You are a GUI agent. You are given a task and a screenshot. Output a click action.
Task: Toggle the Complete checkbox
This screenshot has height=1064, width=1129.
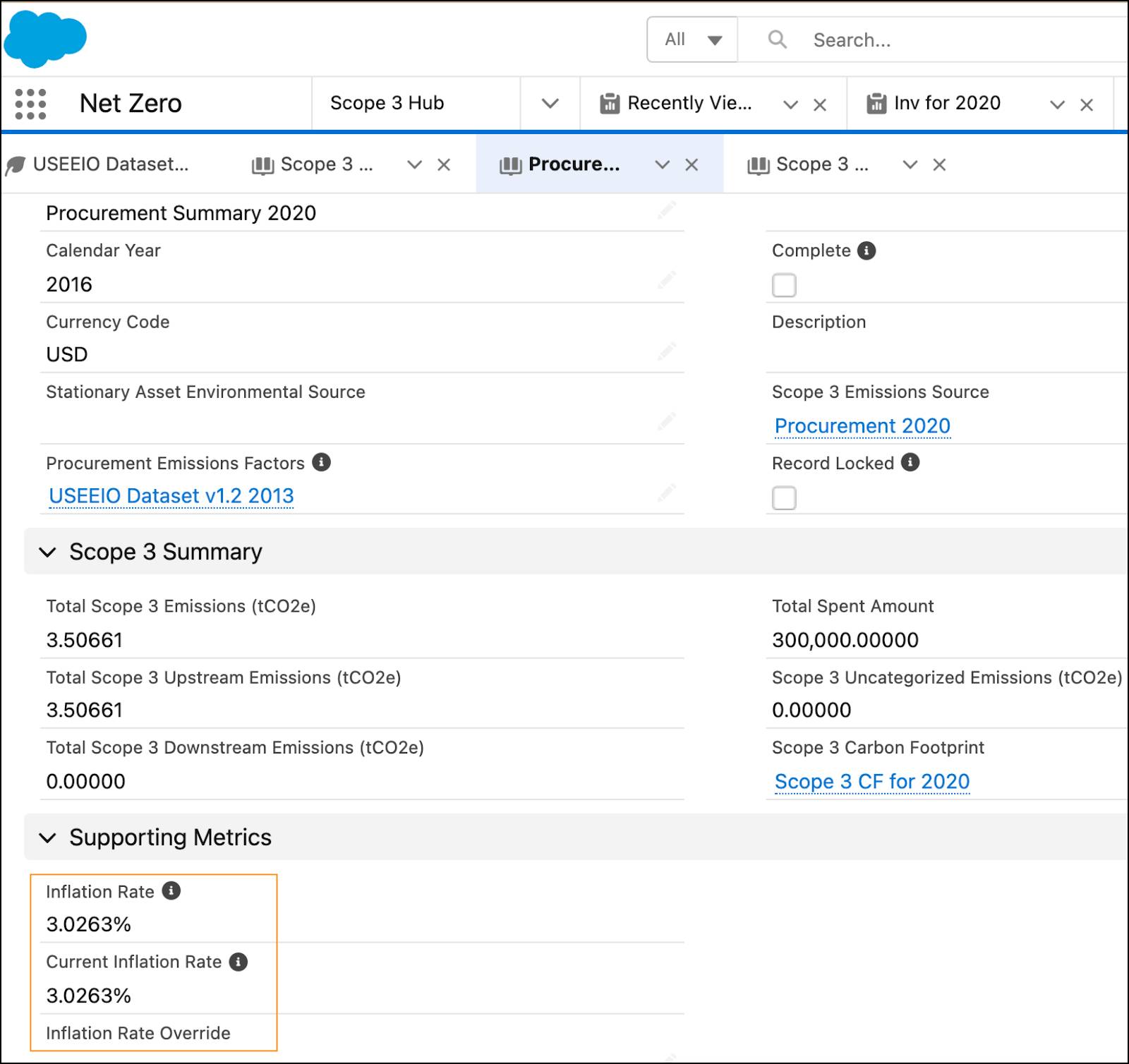(x=784, y=285)
